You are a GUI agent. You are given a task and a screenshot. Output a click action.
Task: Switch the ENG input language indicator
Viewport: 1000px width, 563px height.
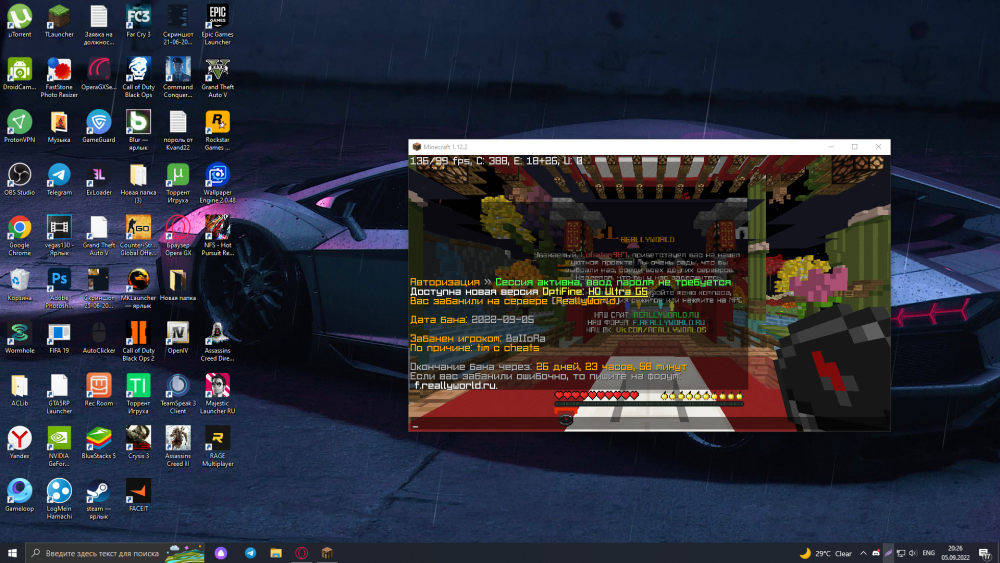[x=929, y=553]
